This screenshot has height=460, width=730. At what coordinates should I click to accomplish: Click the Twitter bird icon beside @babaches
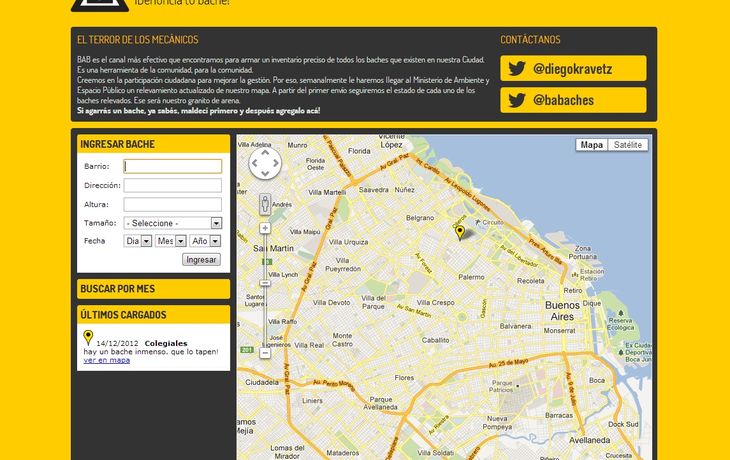coord(517,100)
